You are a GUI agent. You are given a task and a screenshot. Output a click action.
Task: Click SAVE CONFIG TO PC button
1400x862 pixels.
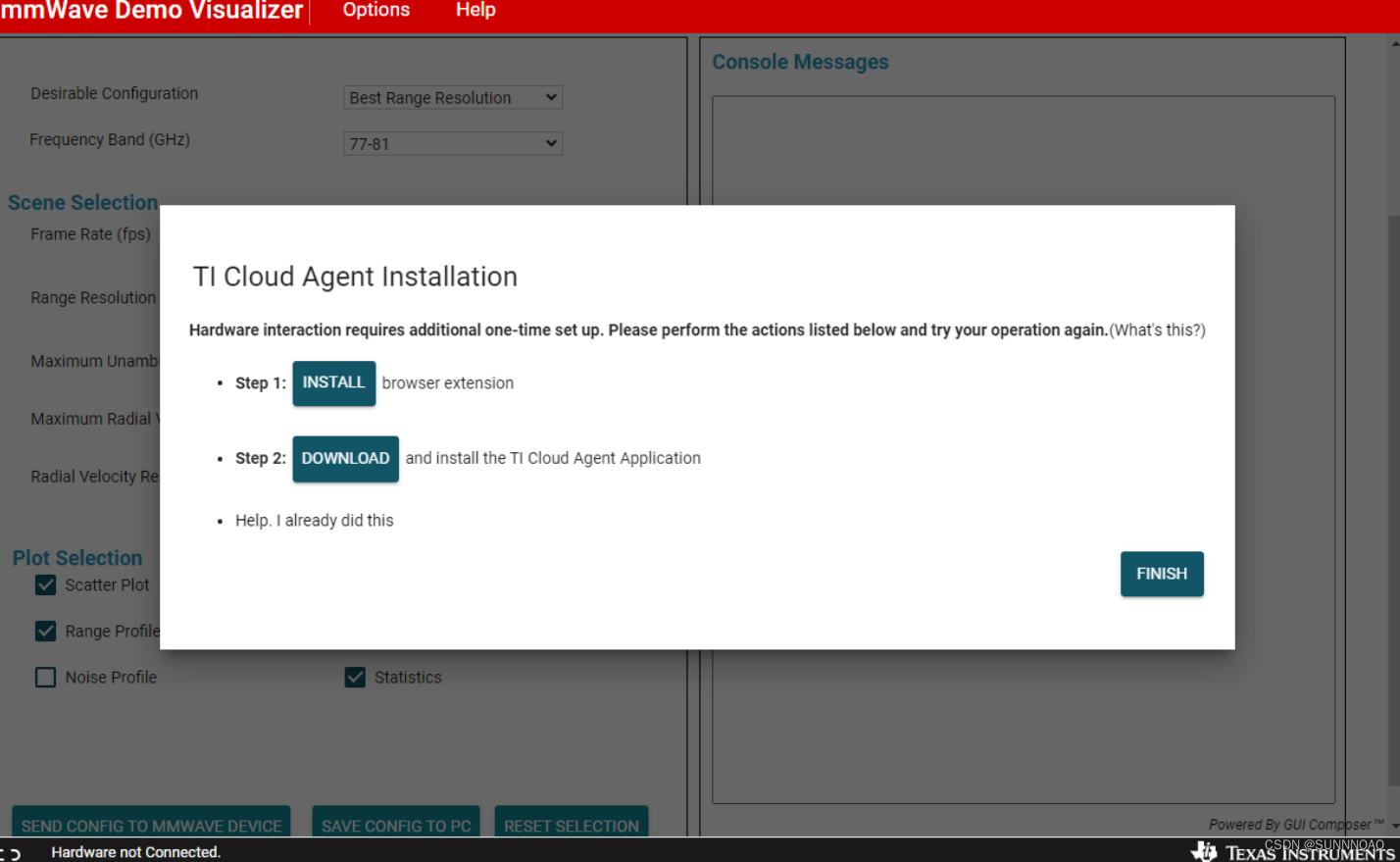tap(396, 822)
